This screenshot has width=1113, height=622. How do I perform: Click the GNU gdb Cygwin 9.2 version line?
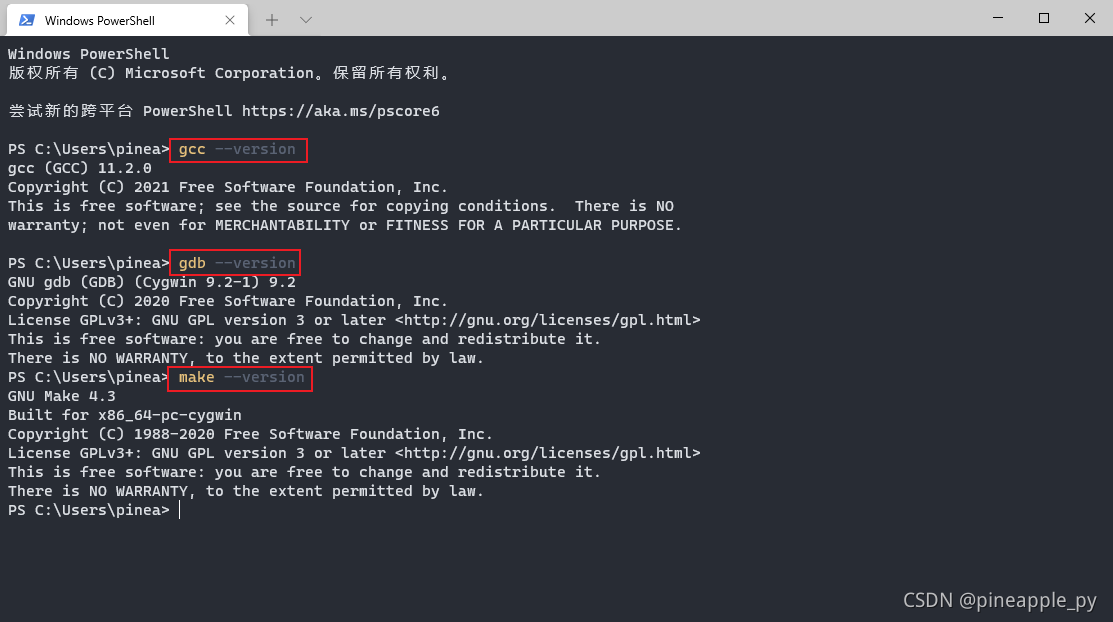pos(152,282)
